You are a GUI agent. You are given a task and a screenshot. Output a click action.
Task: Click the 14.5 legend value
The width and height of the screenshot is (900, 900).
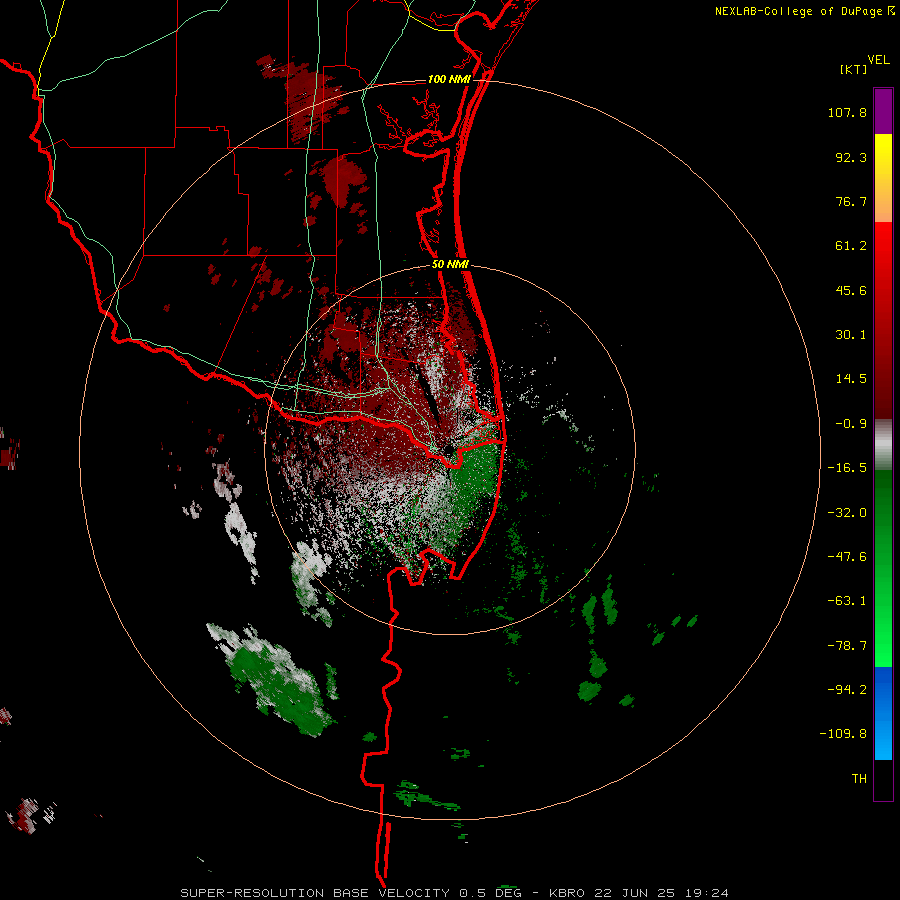(851, 379)
